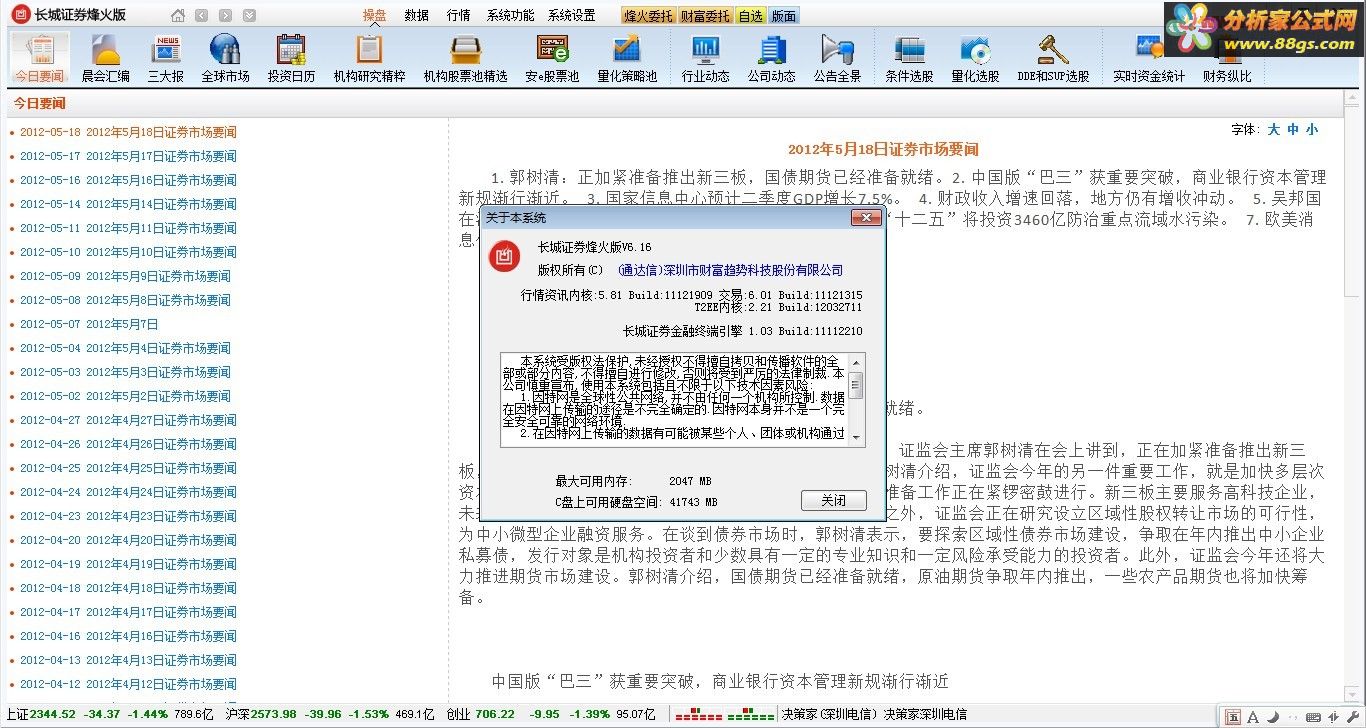Open 2012-04-27 市场要闻 entry
The height and width of the screenshot is (728, 1366).
pos(128,420)
